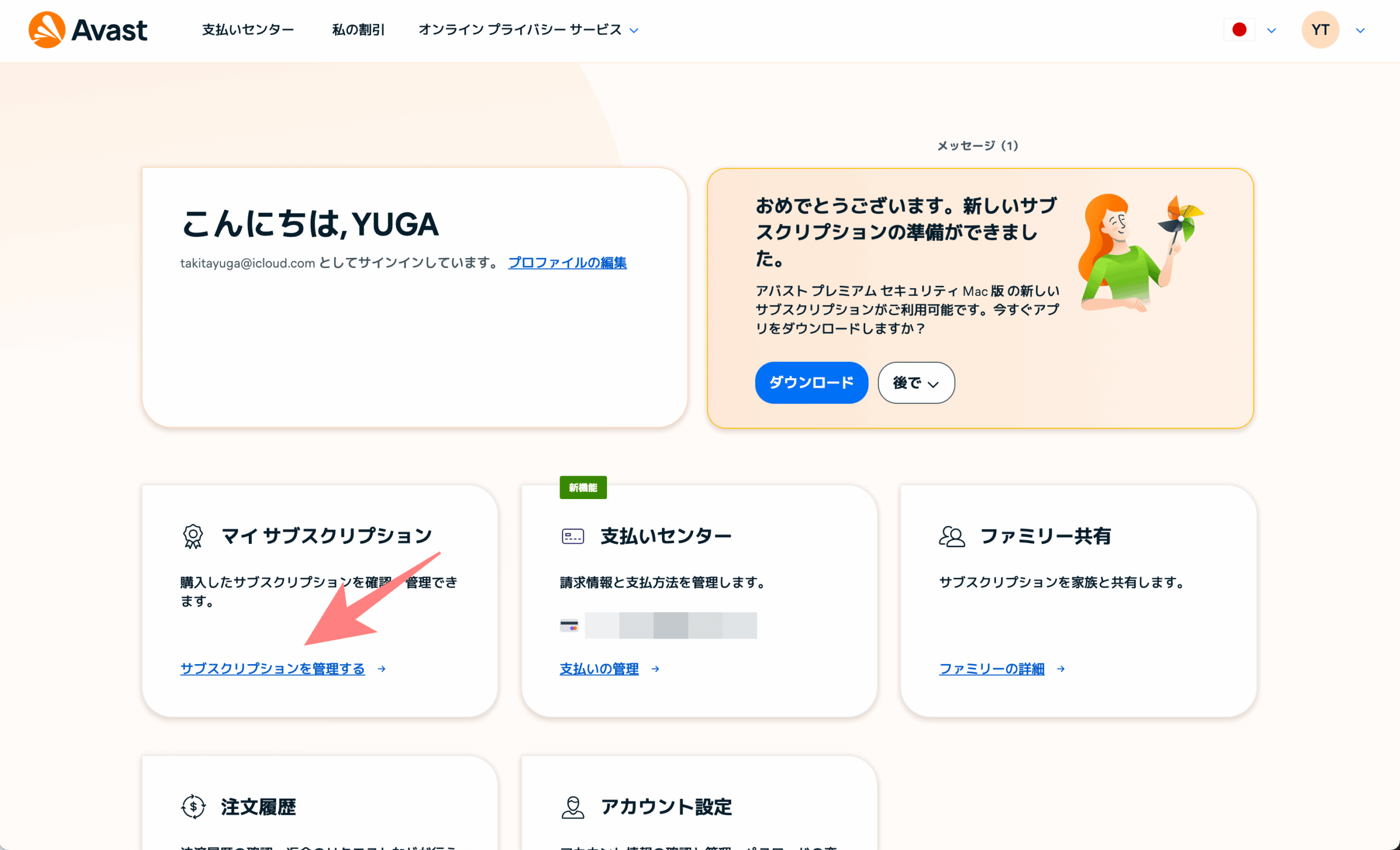Viewport: 1400px width, 850px height.
Task: Click the マイ サブスクリプション card heading
Action: (326, 536)
